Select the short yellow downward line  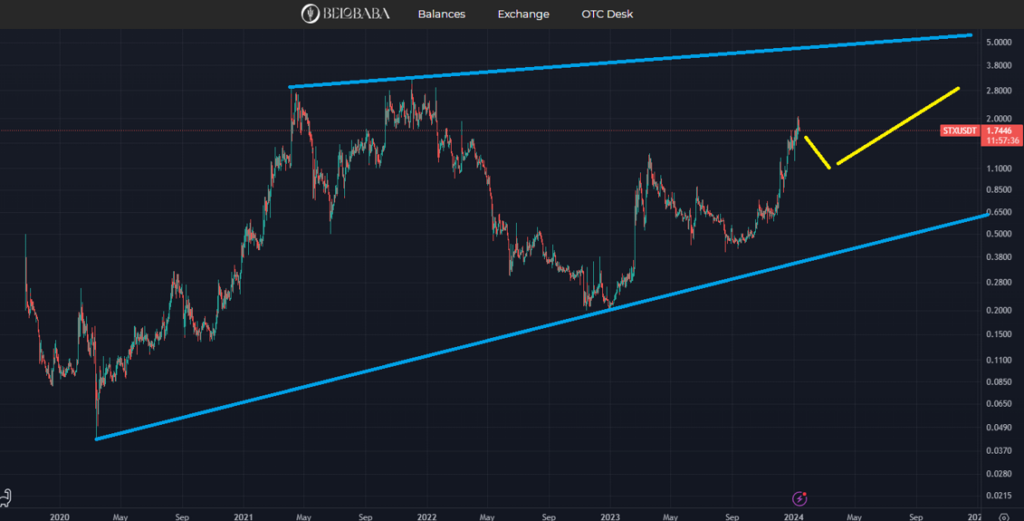pos(817,152)
